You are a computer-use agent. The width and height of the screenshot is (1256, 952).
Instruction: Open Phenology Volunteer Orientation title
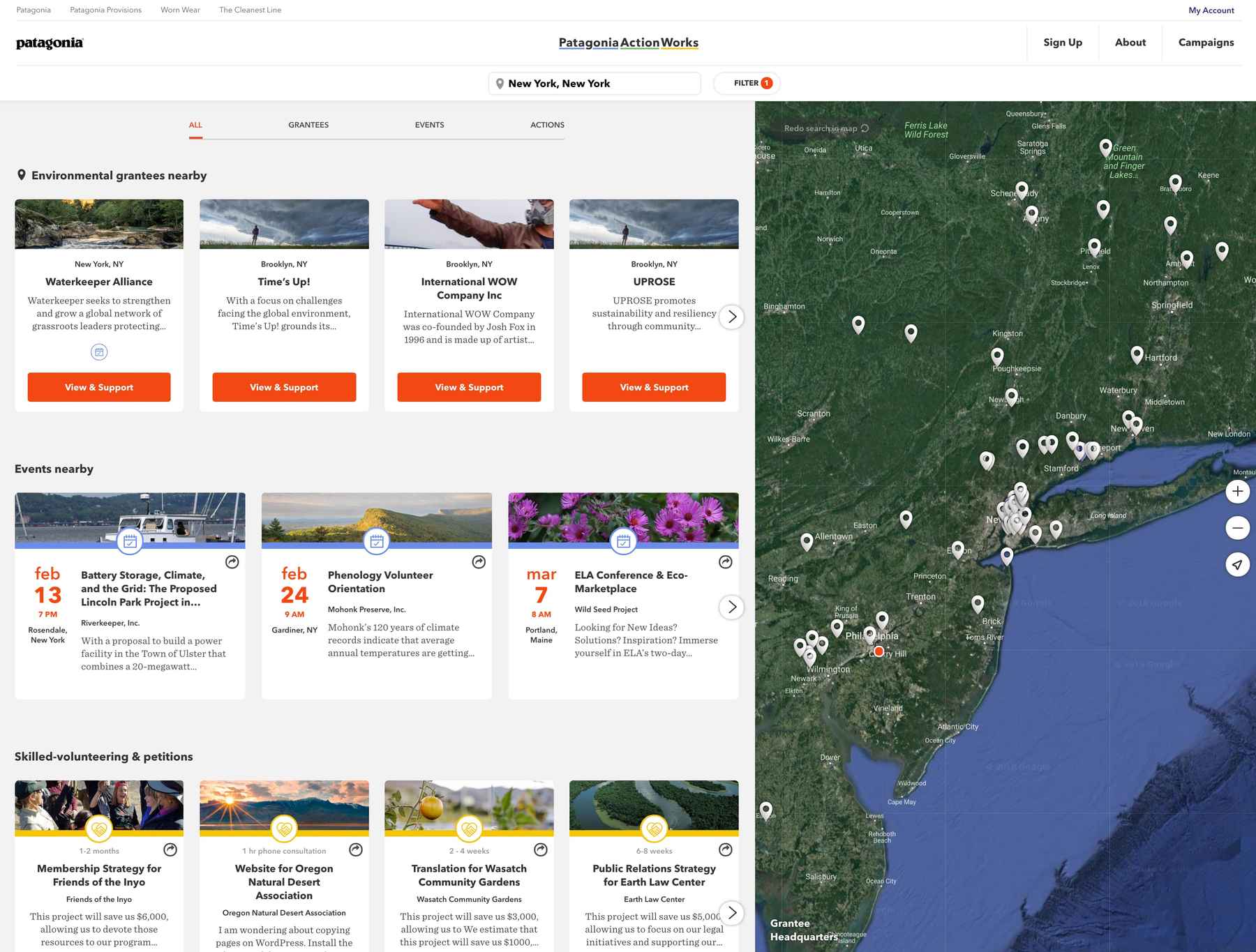(380, 582)
